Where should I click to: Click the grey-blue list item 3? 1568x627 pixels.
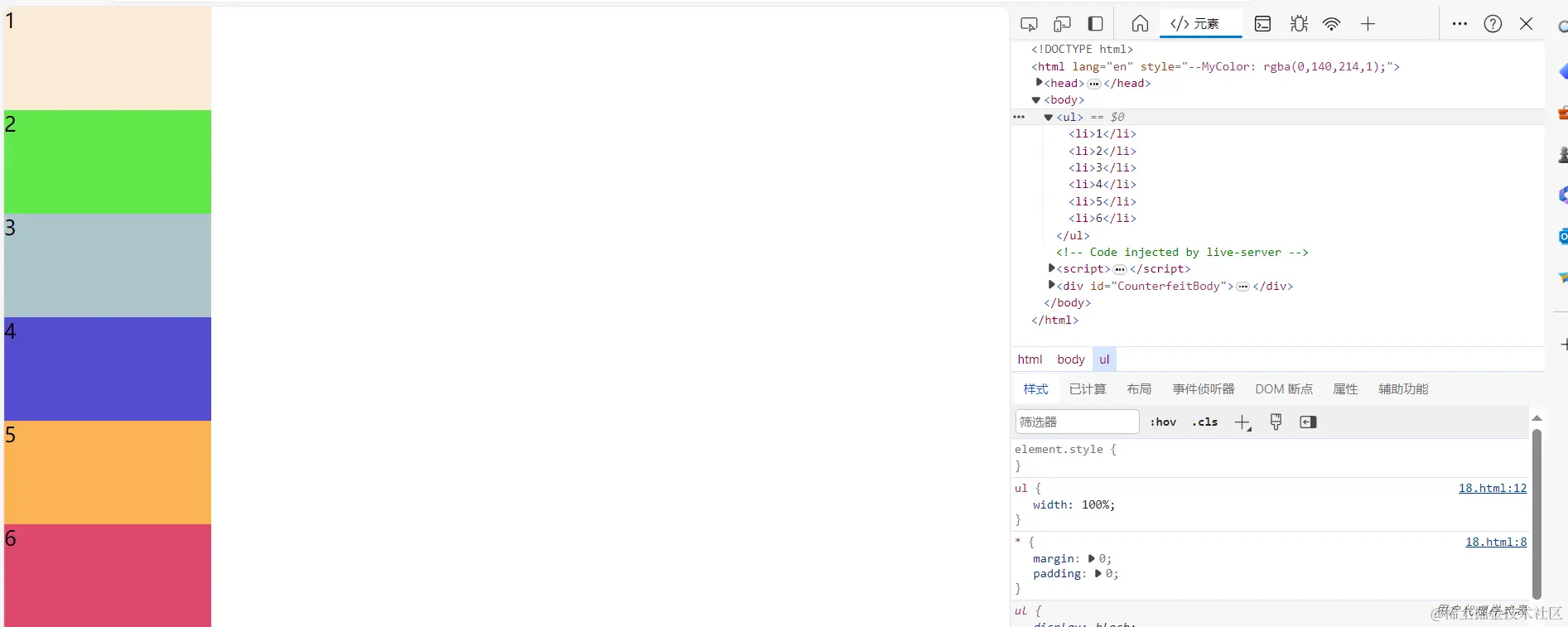[108, 266]
